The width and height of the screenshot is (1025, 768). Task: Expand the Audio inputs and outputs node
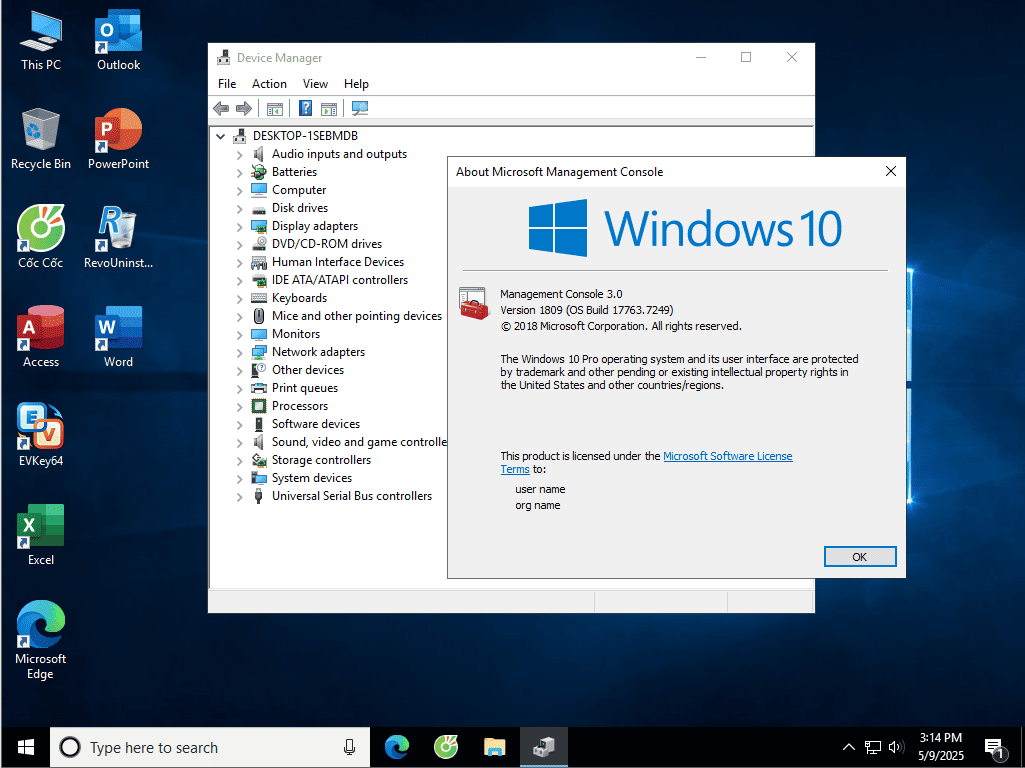pyautogui.click(x=239, y=154)
